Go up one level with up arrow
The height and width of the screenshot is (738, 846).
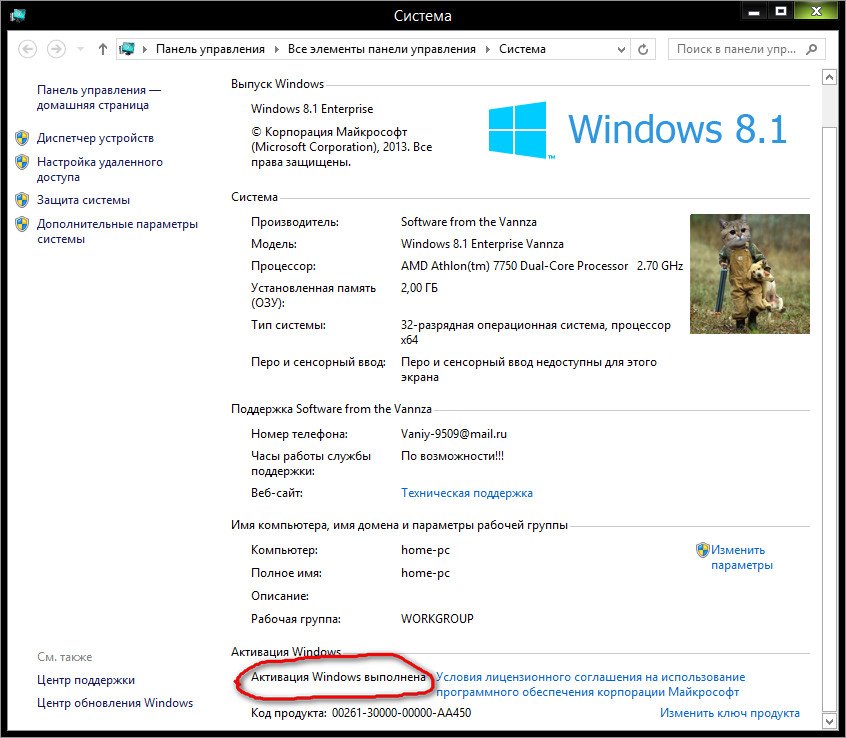coord(103,49)
